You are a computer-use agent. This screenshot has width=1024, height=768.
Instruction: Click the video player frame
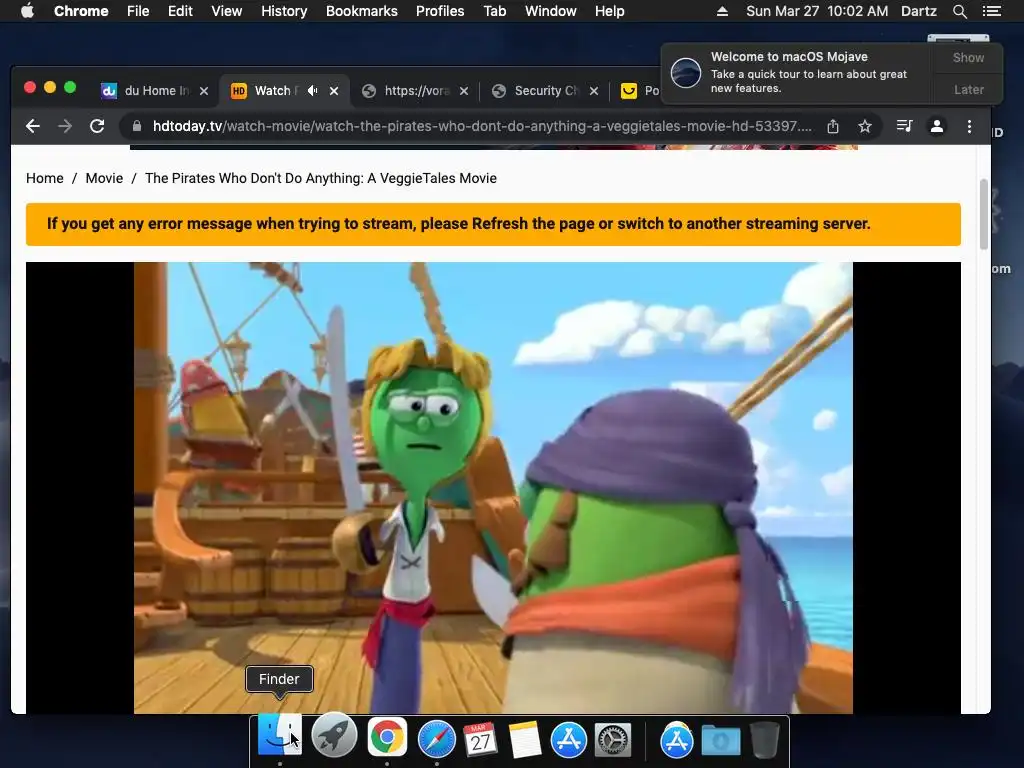(493, 488)
